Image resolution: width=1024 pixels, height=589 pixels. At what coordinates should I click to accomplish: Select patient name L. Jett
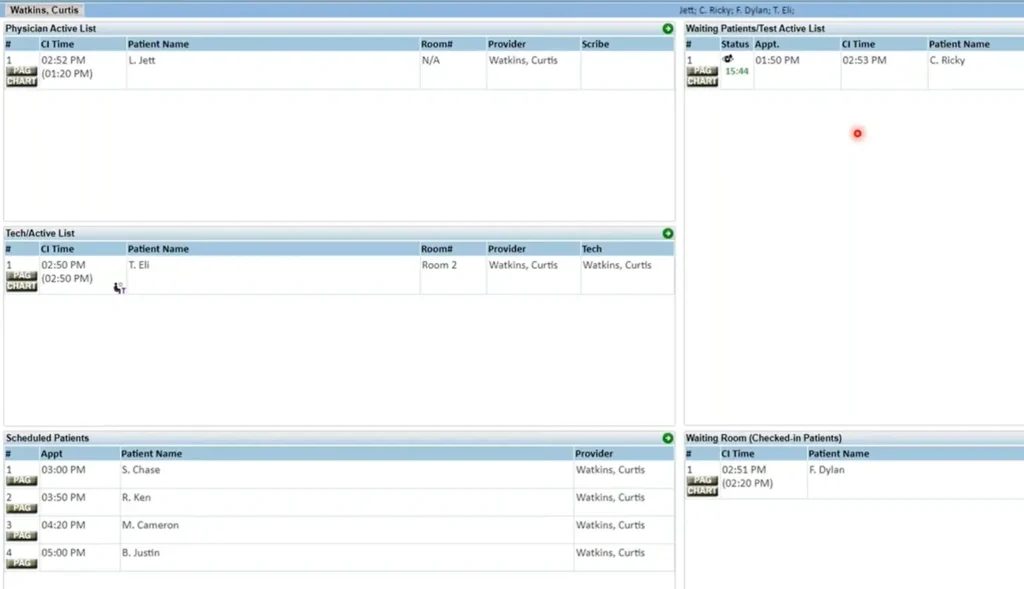click(x=142, y=60)
